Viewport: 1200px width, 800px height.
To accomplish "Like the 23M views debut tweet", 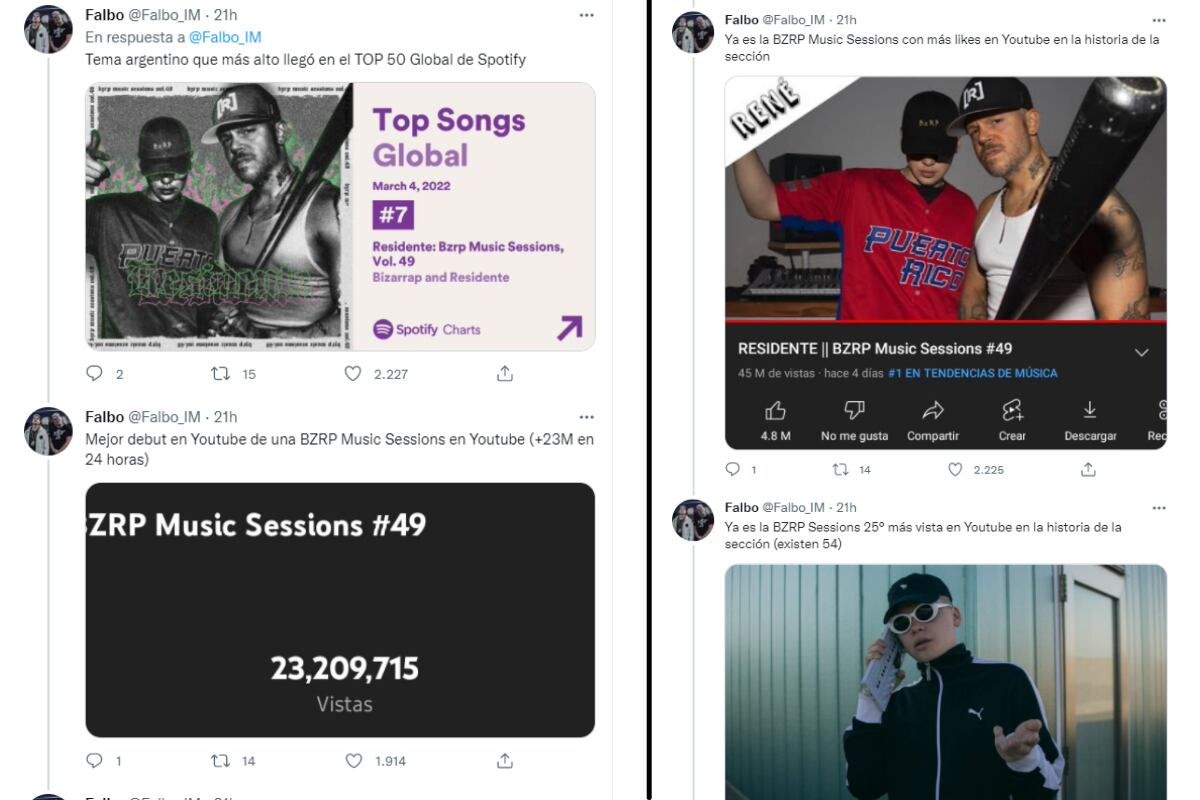I will tap(353, 761).
